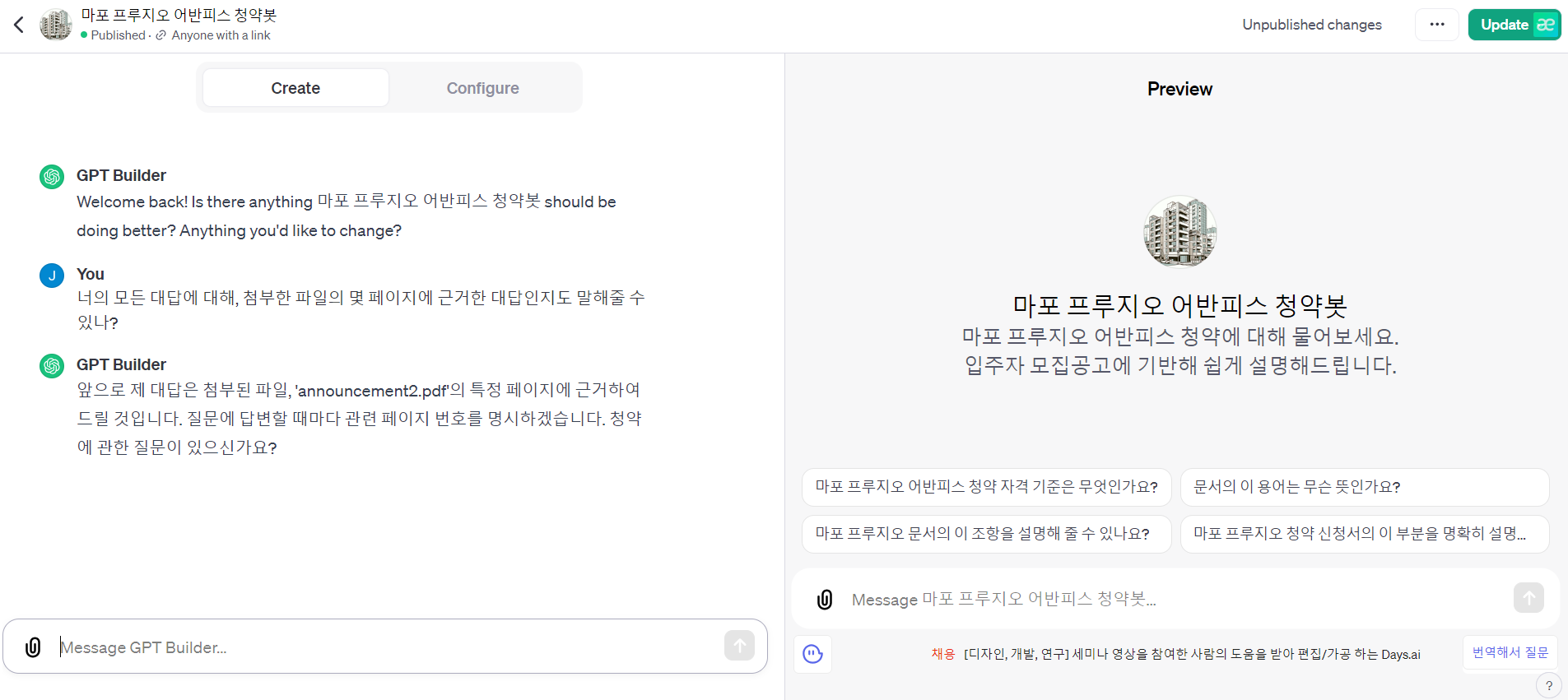Click the GPT building avatar in the header

[56, 25]
